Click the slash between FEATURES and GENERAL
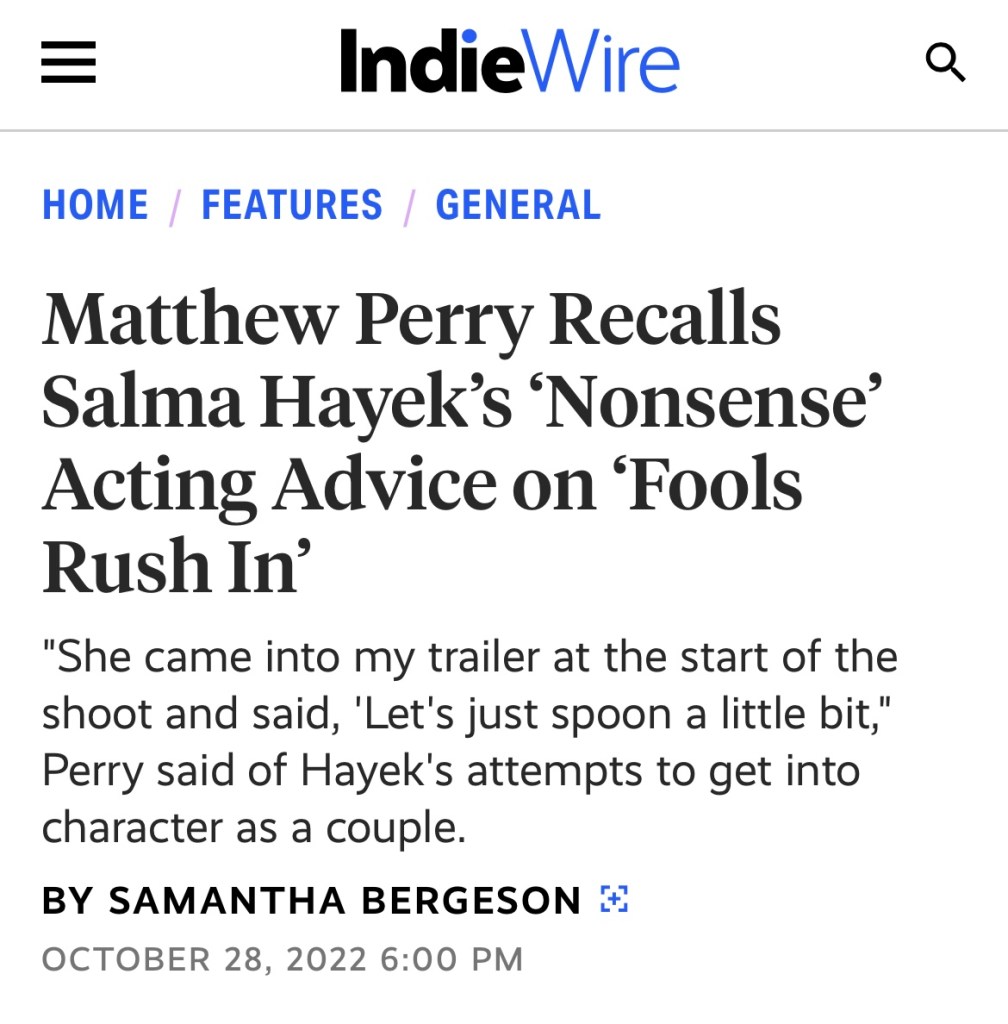Image resolution: width=1008 pixels, height=1024 pixels. (x=408, y=206)
